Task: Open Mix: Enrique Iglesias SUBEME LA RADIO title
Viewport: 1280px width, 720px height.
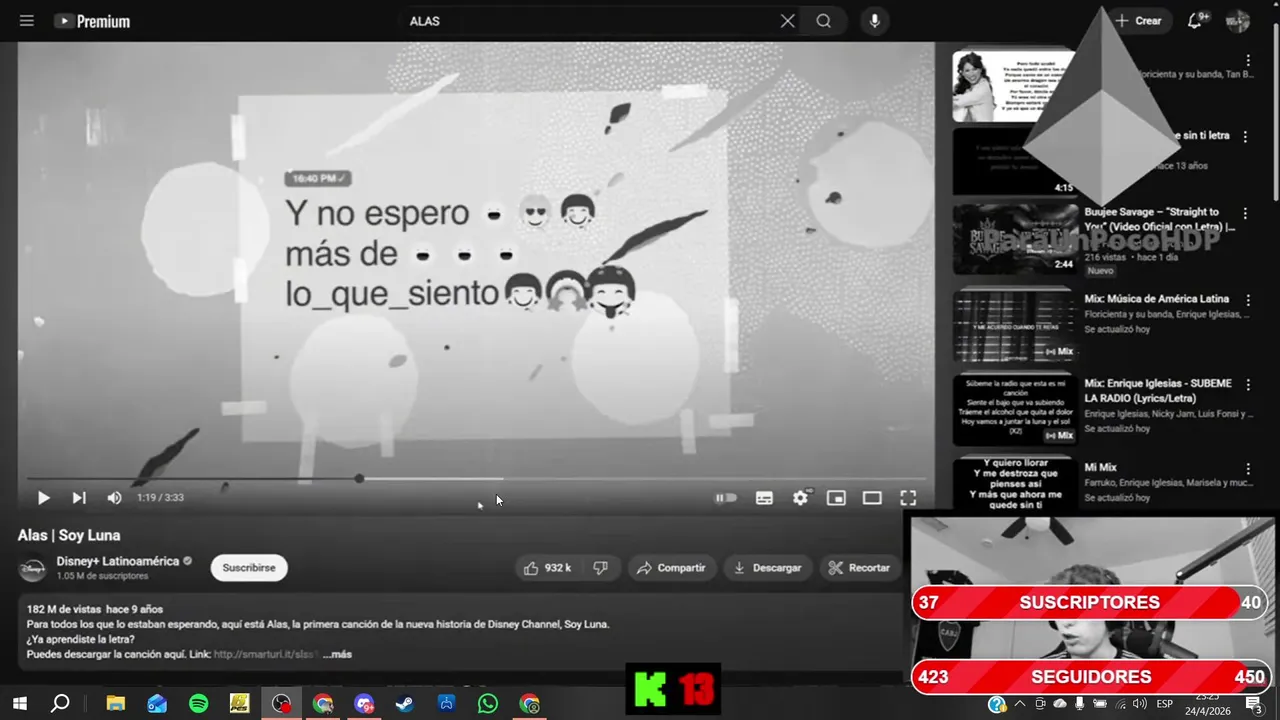Action: coord(1158,391)
